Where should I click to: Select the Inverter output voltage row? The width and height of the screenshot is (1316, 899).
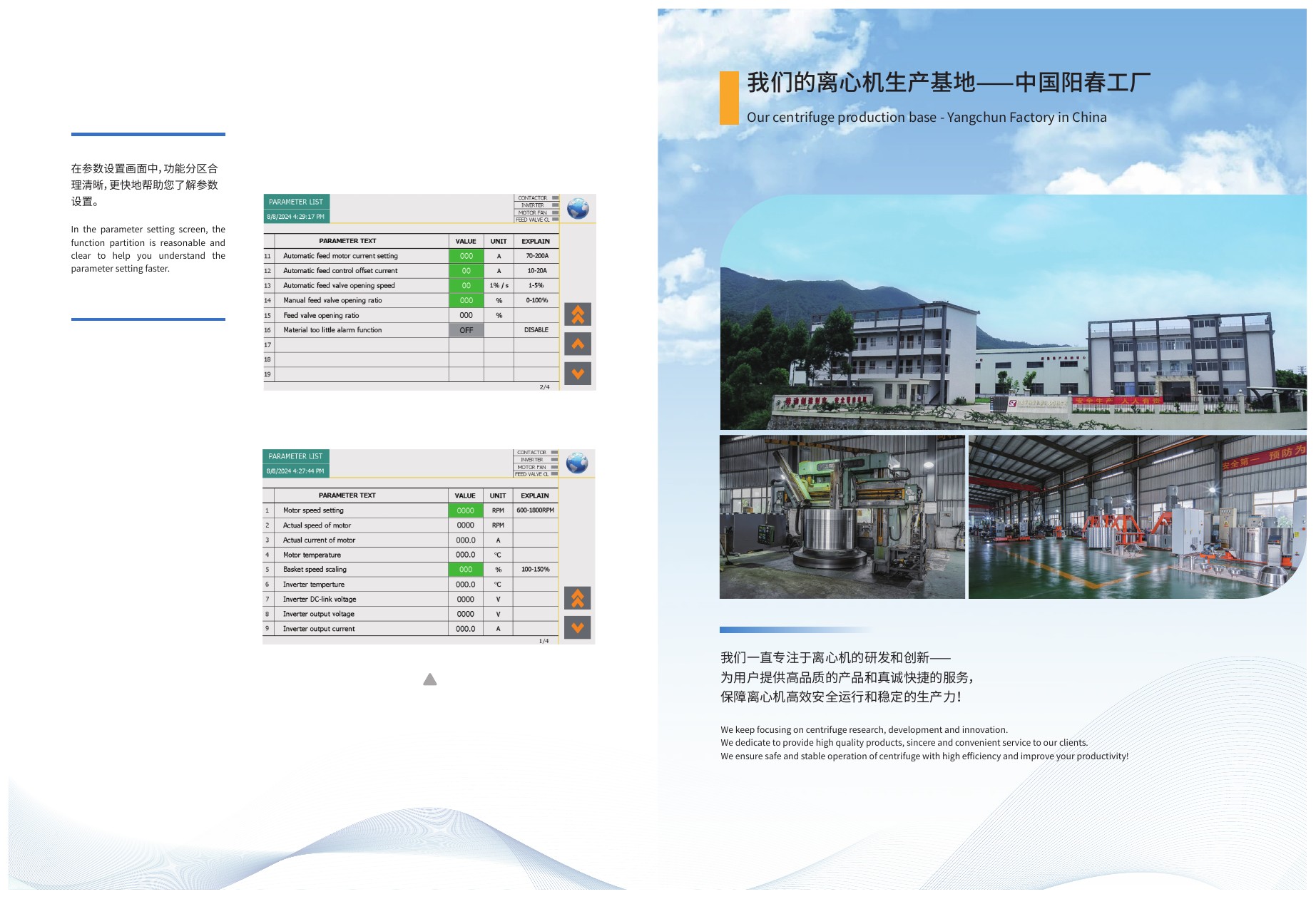click(410, 614)
